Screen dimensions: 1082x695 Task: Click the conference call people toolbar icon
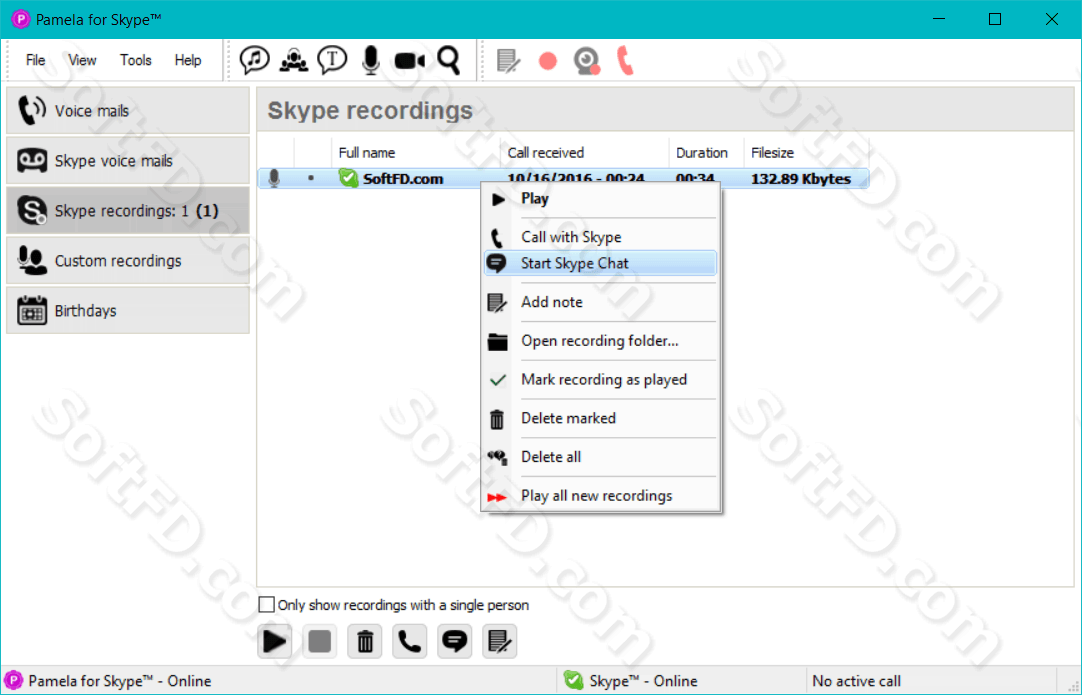[294, 60]
